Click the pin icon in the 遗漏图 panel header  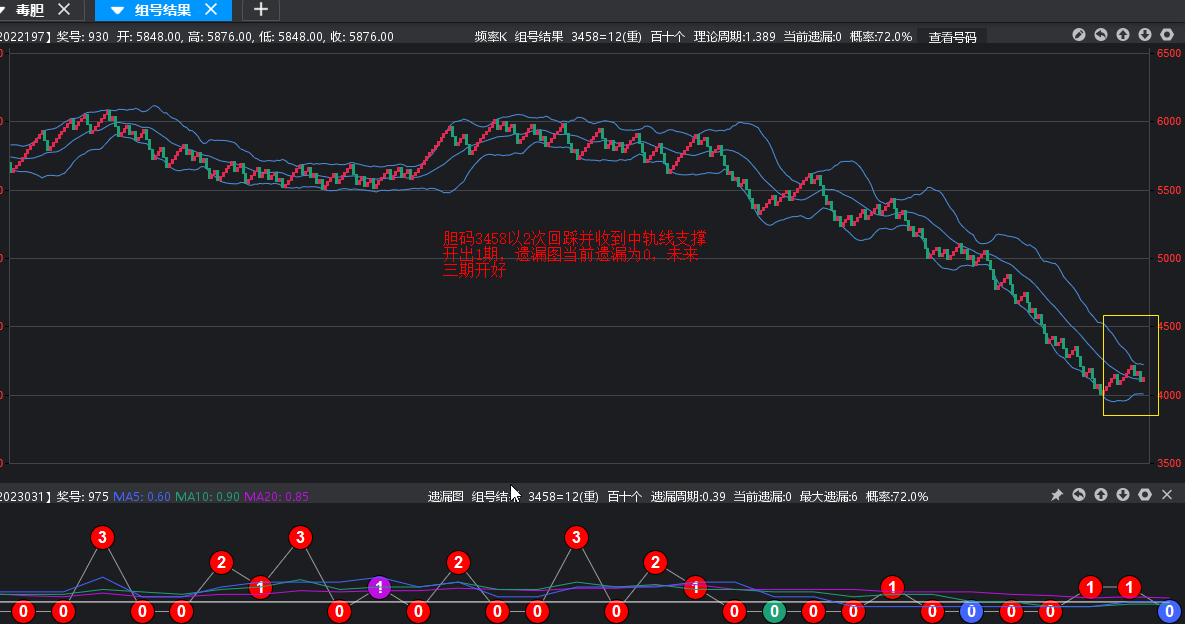pos(1057,495)
